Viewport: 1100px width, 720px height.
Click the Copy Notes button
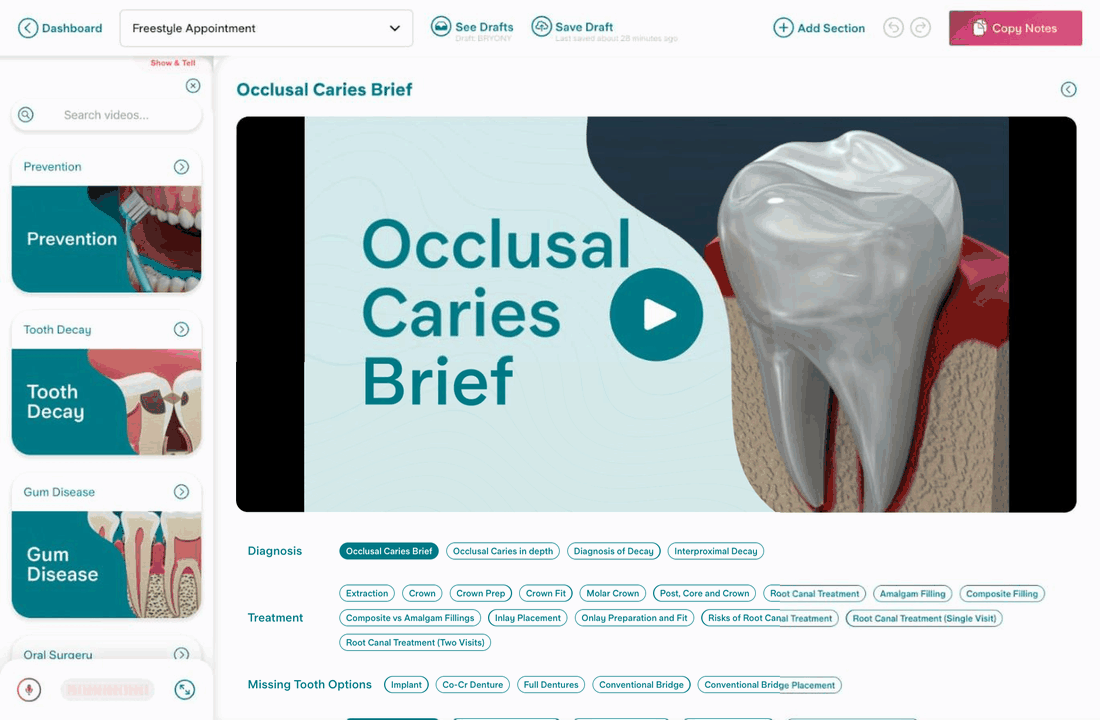1015,28
